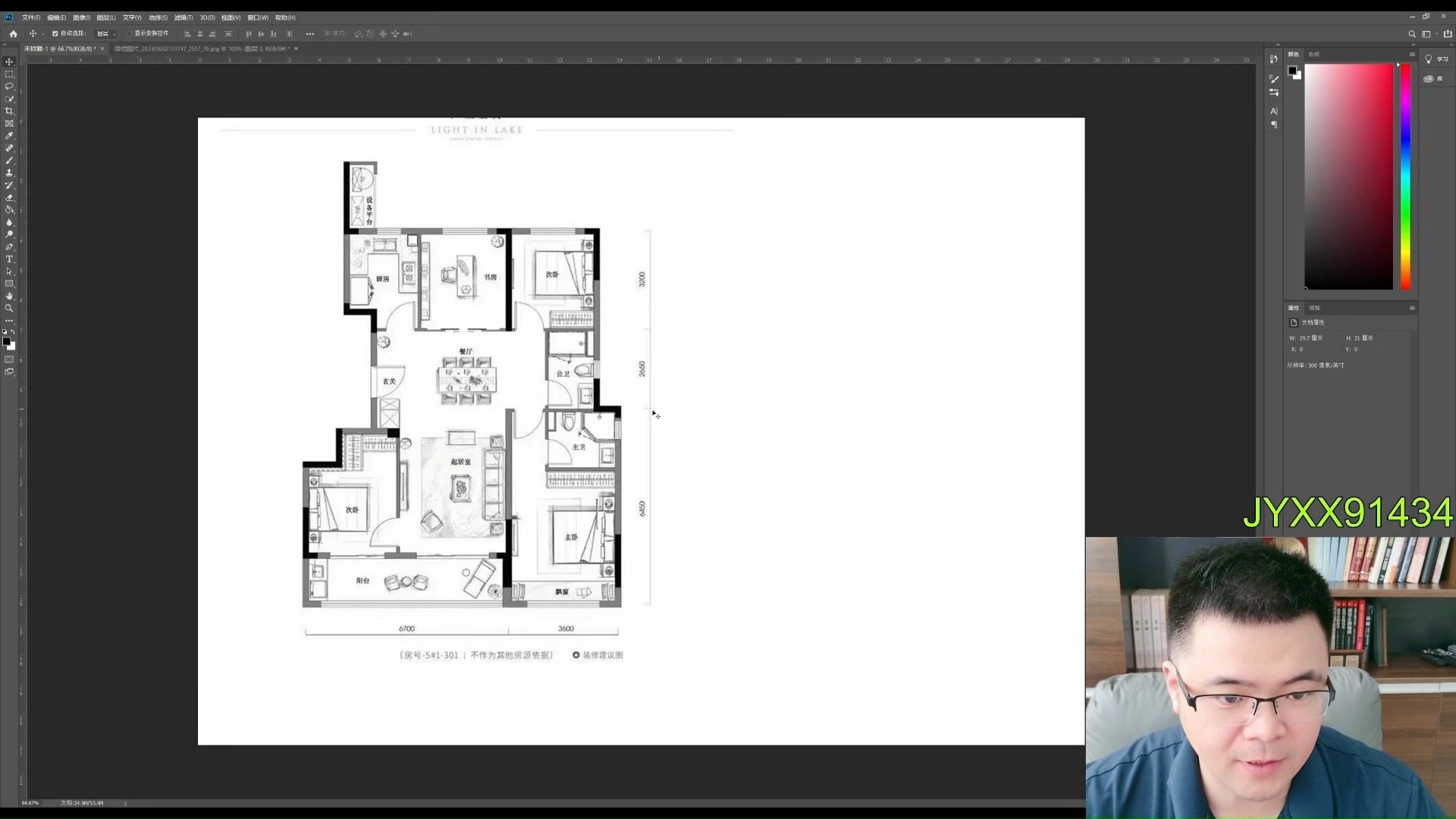The height and width of the screenshot is (819, 1456).
Task: Click the Home icon in the options bar
Action: (13, 34)
